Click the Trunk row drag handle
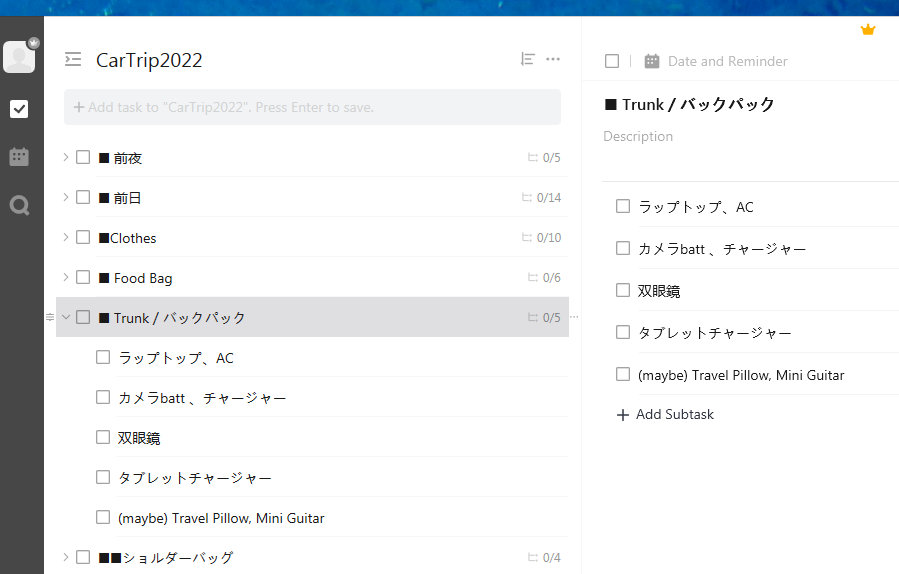The width and height of the screenshot is (899, 574). 50,317
